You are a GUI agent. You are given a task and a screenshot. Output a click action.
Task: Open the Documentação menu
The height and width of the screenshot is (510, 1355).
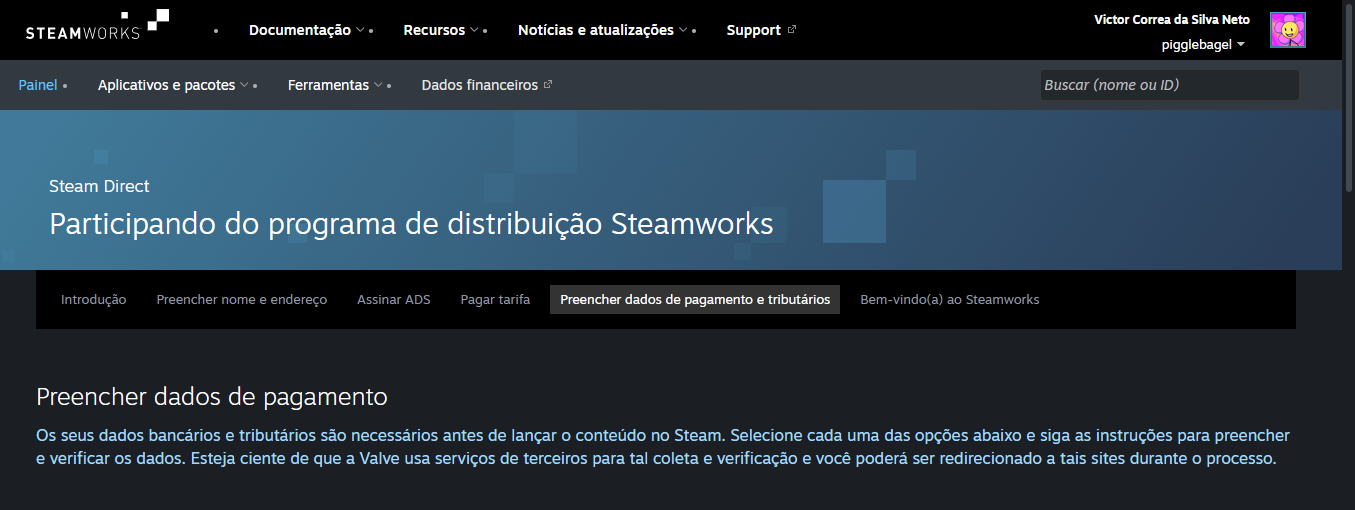pos(307,30)
